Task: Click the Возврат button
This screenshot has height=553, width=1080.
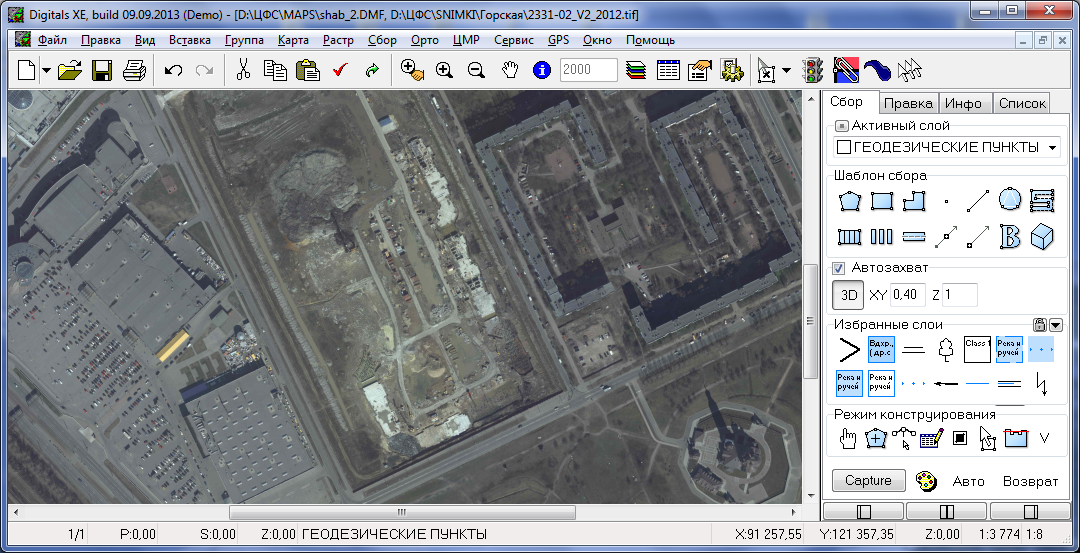Action: 1030,481
